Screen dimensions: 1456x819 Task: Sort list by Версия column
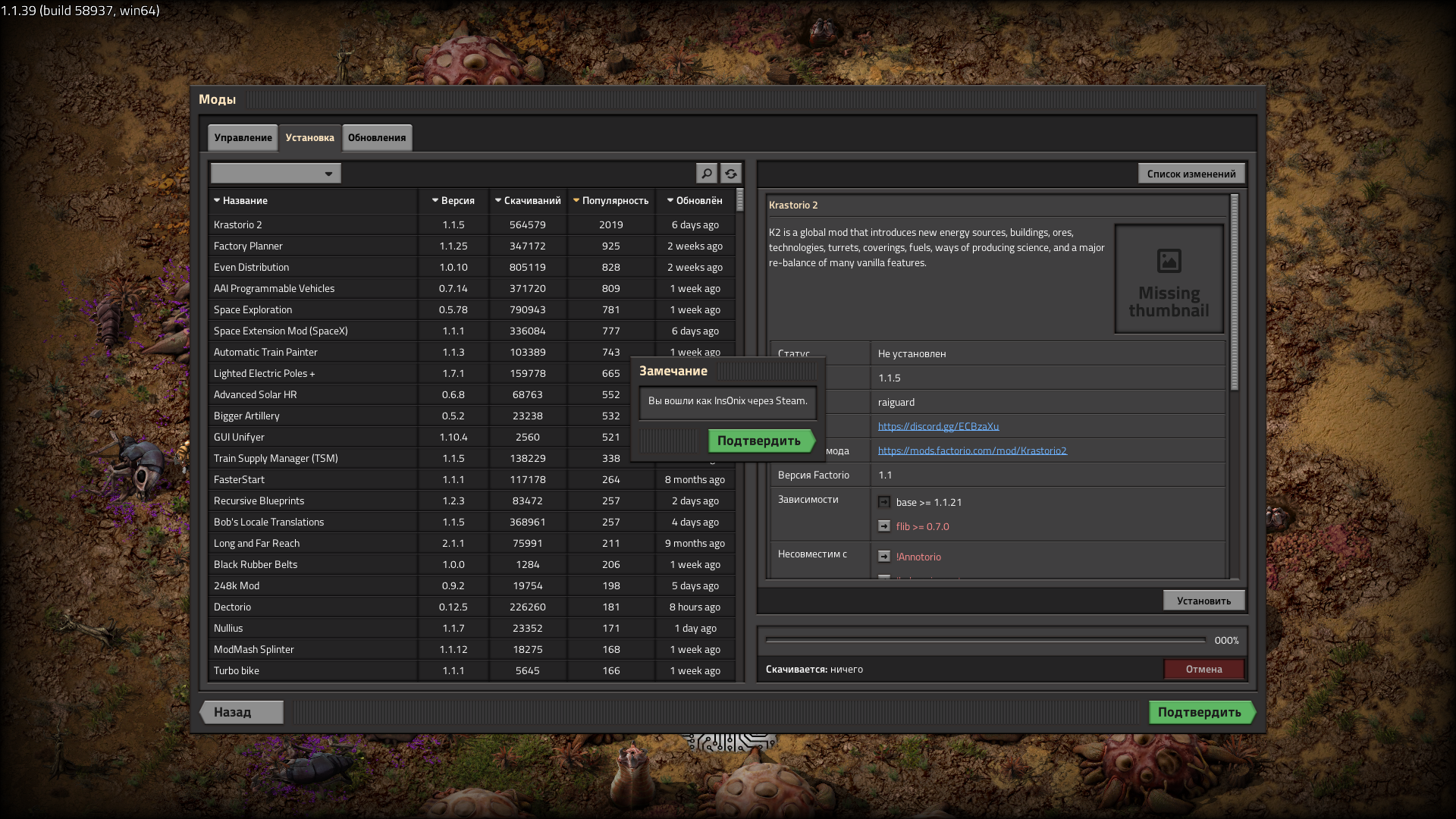tap(453, 200)
